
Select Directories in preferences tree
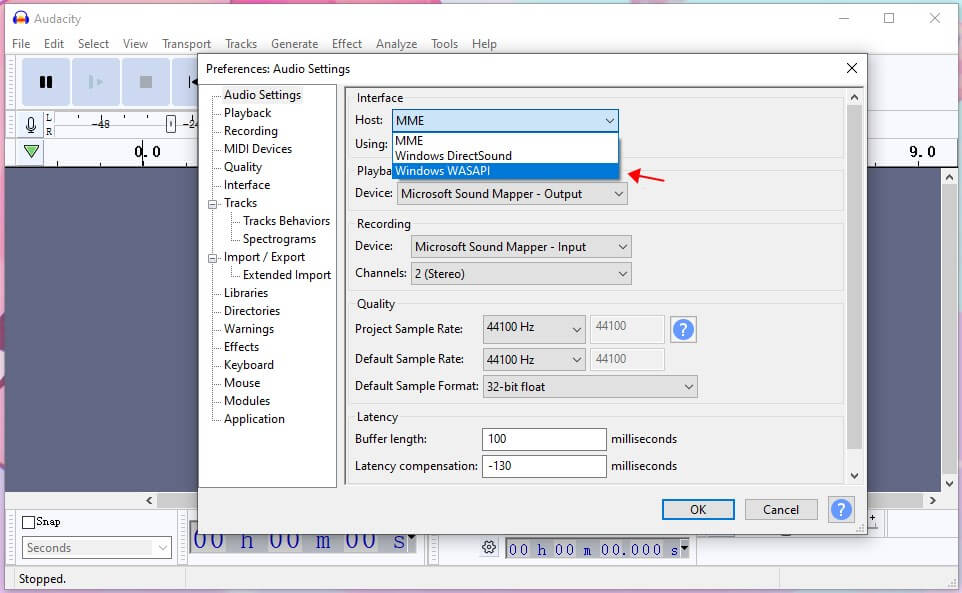tap(252, 311)
